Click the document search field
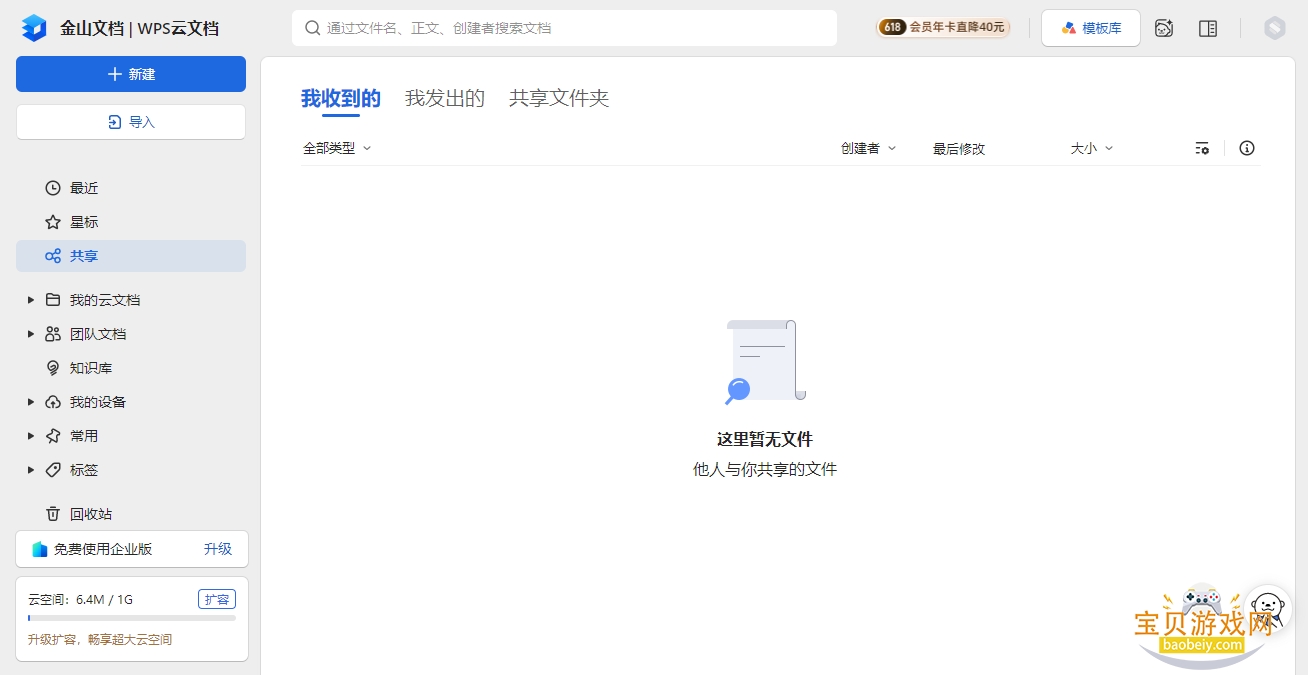This screenshot has width=1308, height=675. tap(564, 28)
